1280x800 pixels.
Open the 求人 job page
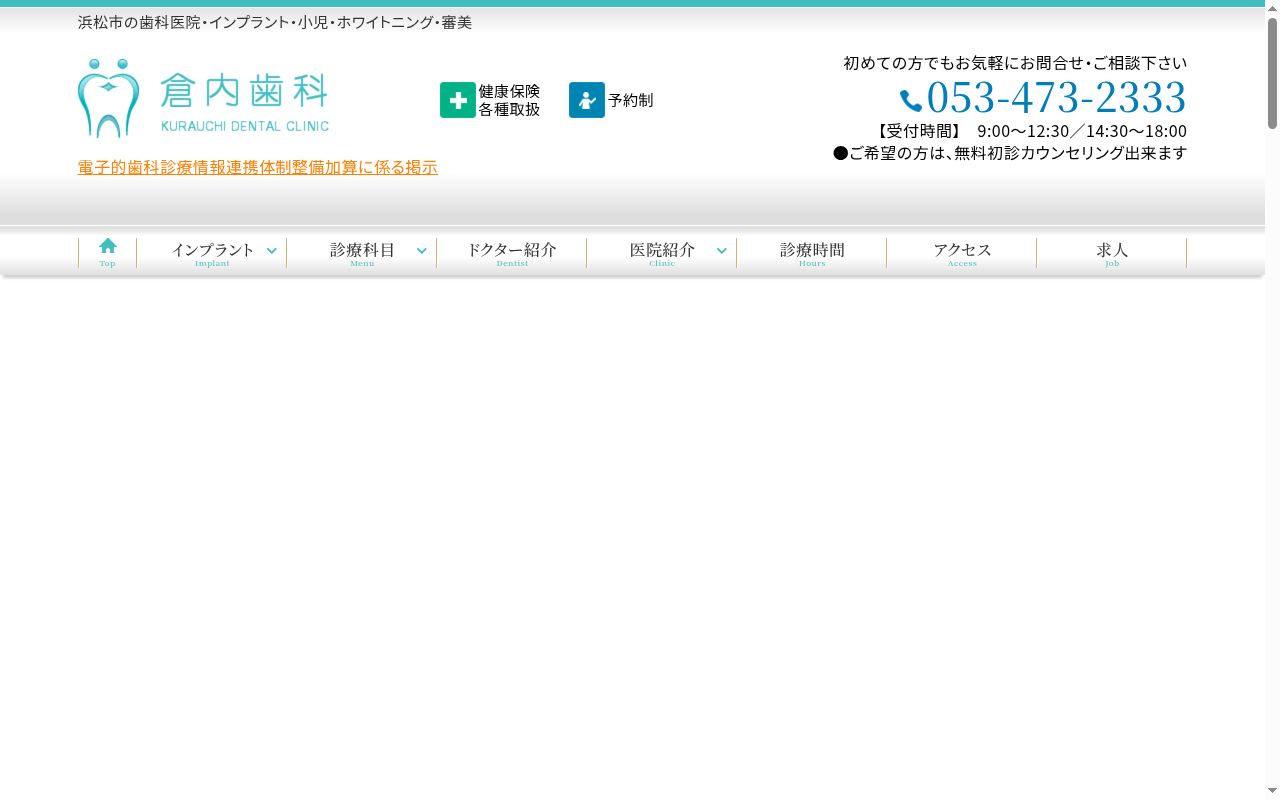click(x=1112, y=252)
